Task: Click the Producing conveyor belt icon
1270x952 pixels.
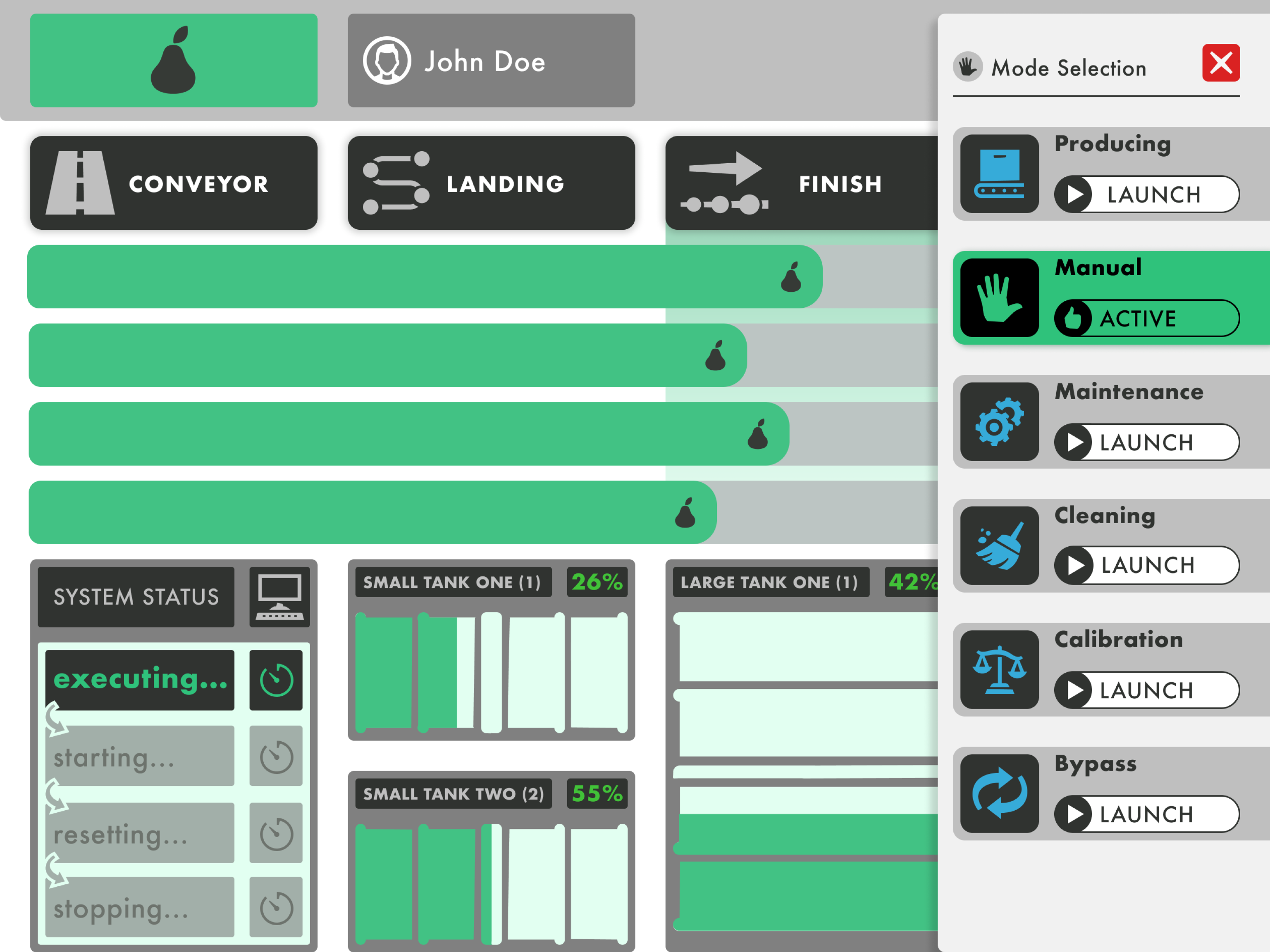Action: coord(999,173)
